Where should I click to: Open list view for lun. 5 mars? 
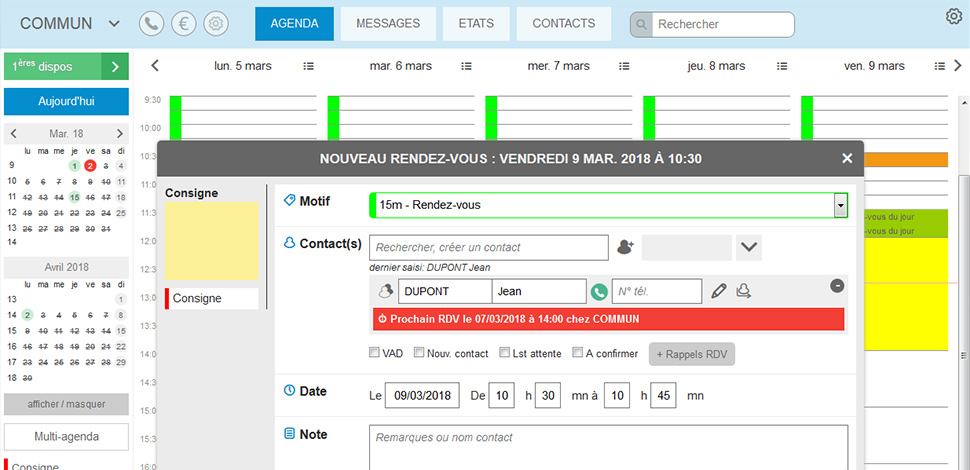click(308, 66)
